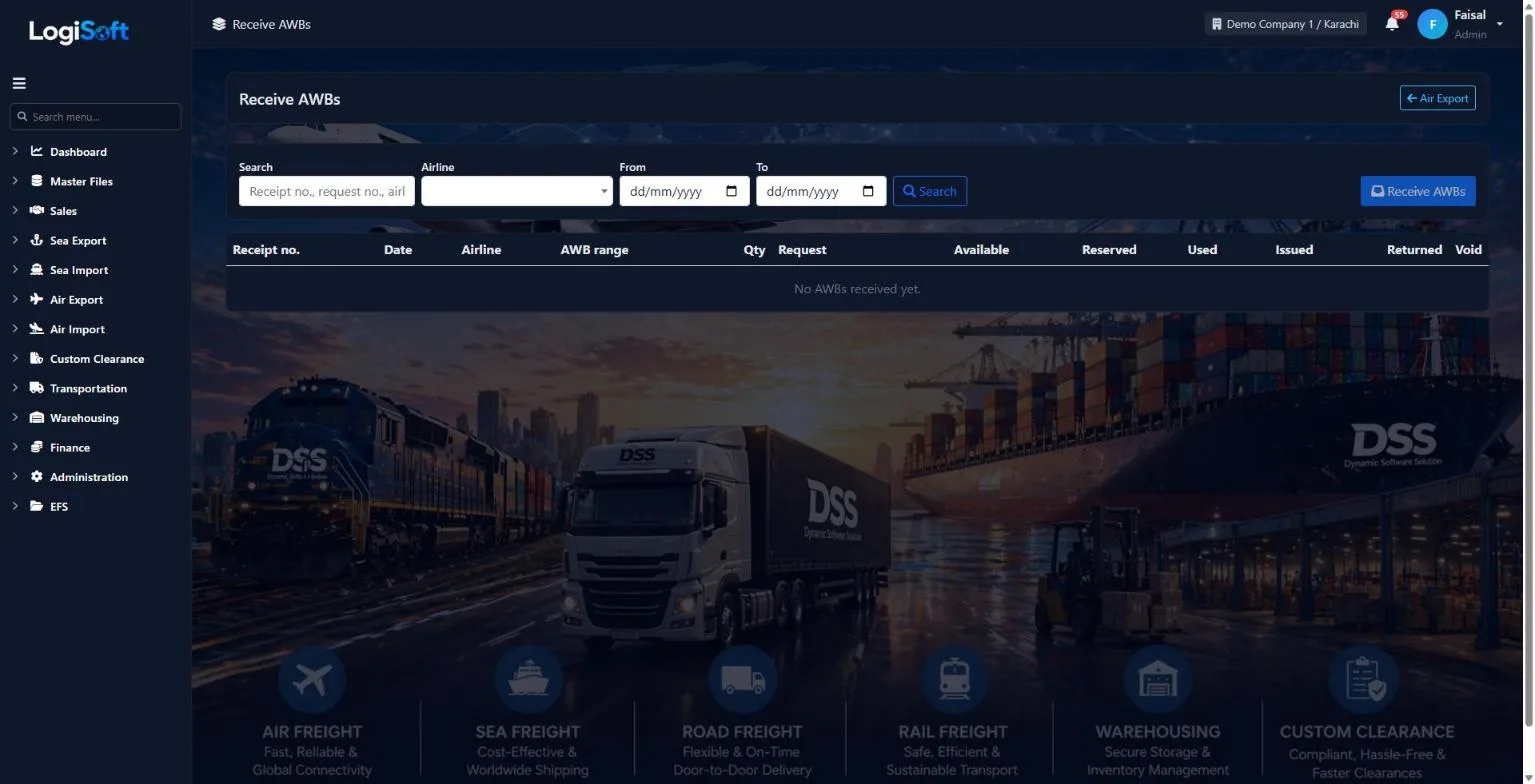This screenshot has width=1535, height=784.
Task: Open the Faisal user menu arrow
Action: click(x=1499, y=24)
